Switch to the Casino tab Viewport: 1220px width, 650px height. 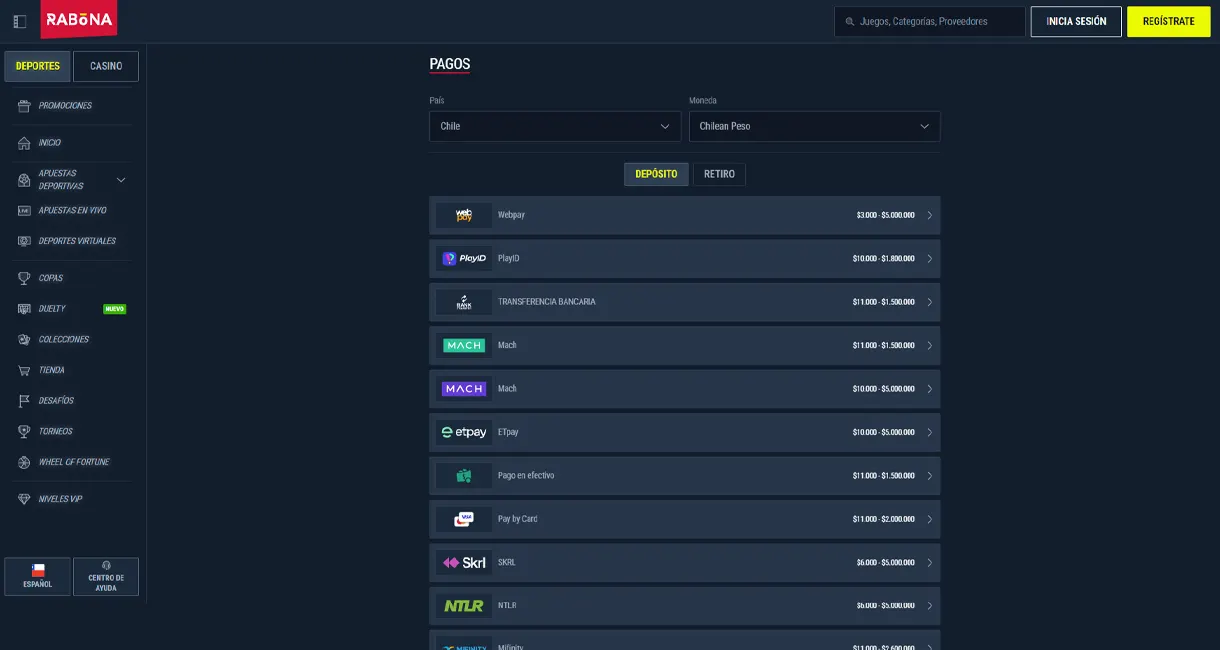click(x=106, y=66)
